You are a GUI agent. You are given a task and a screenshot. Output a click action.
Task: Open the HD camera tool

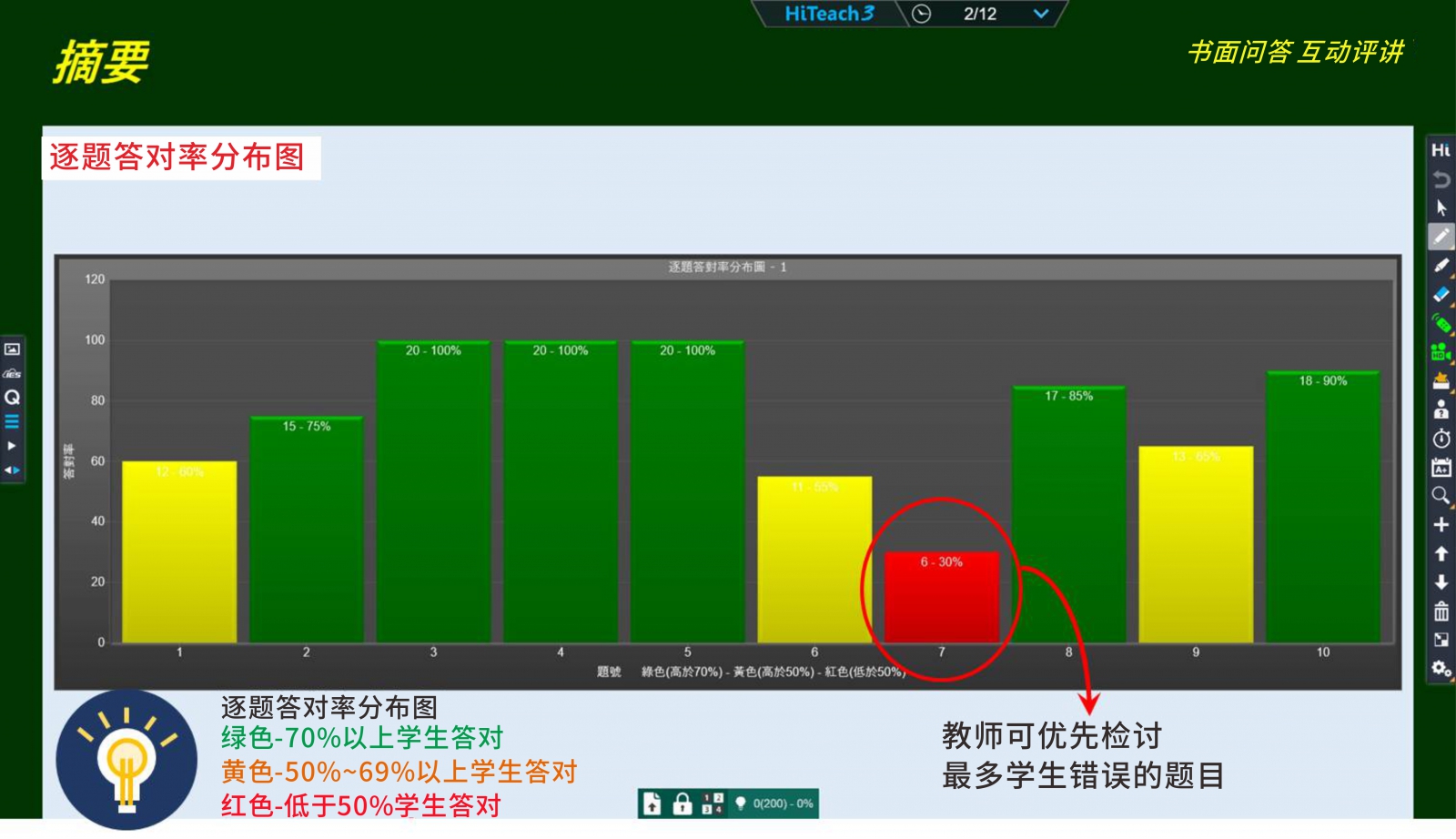coord(1441,352)
